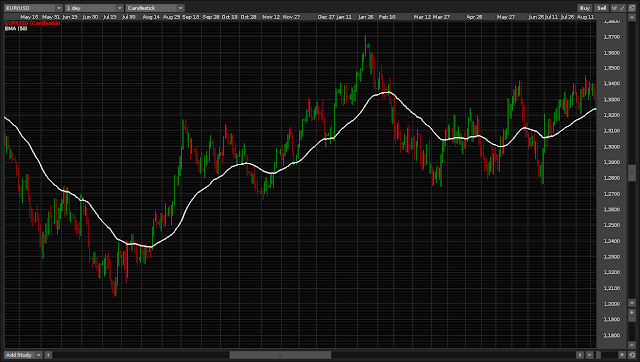The height and width of the screenshot is (362, 640).
Task: Click the vertical scroll up arrow
Action: [632, 17]
